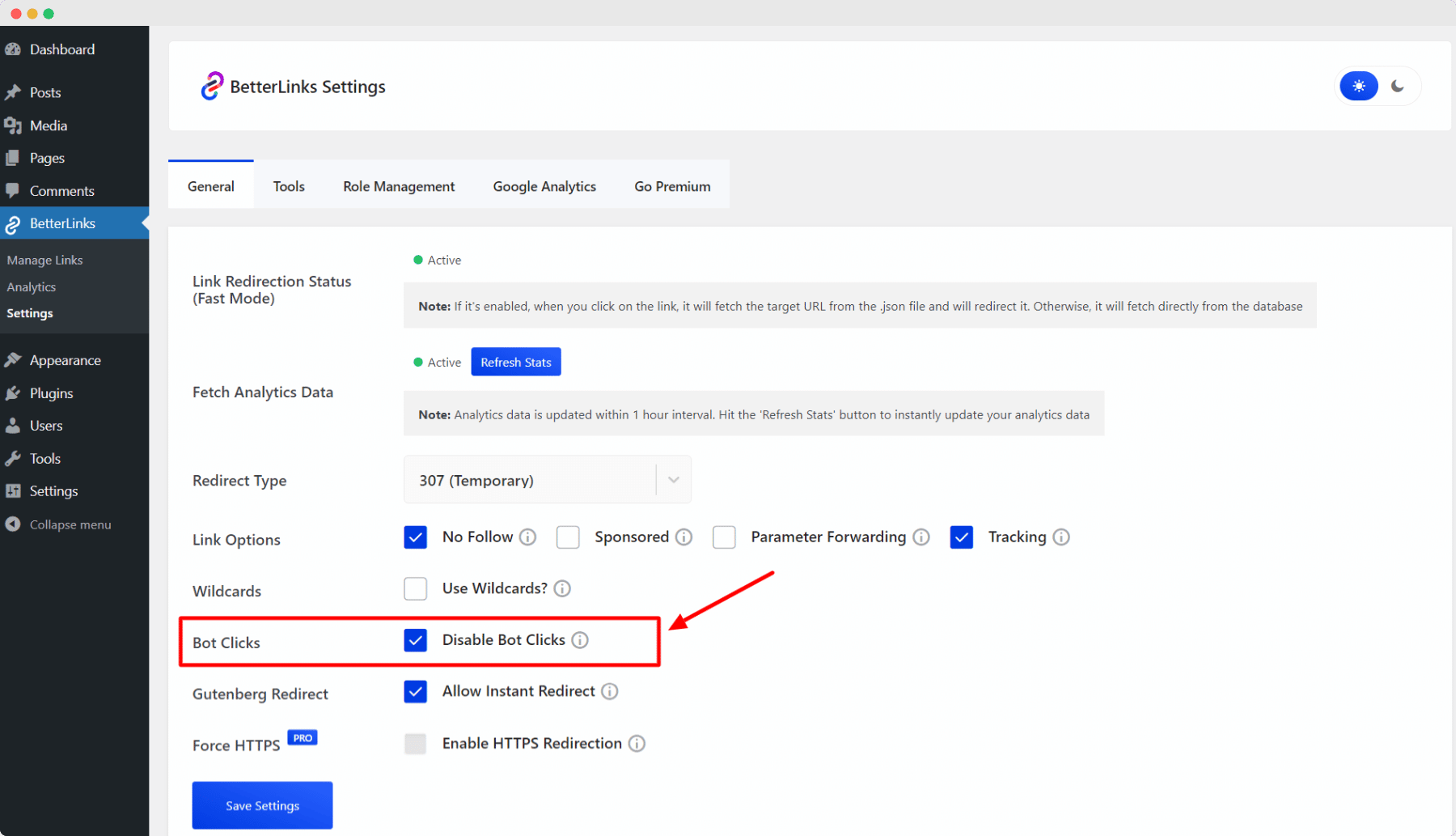Image resolution: width=1456 pixels, height=836 pixels.
Task: Switch interface to dark mode via moon icon
Action: pos(1397,85)
